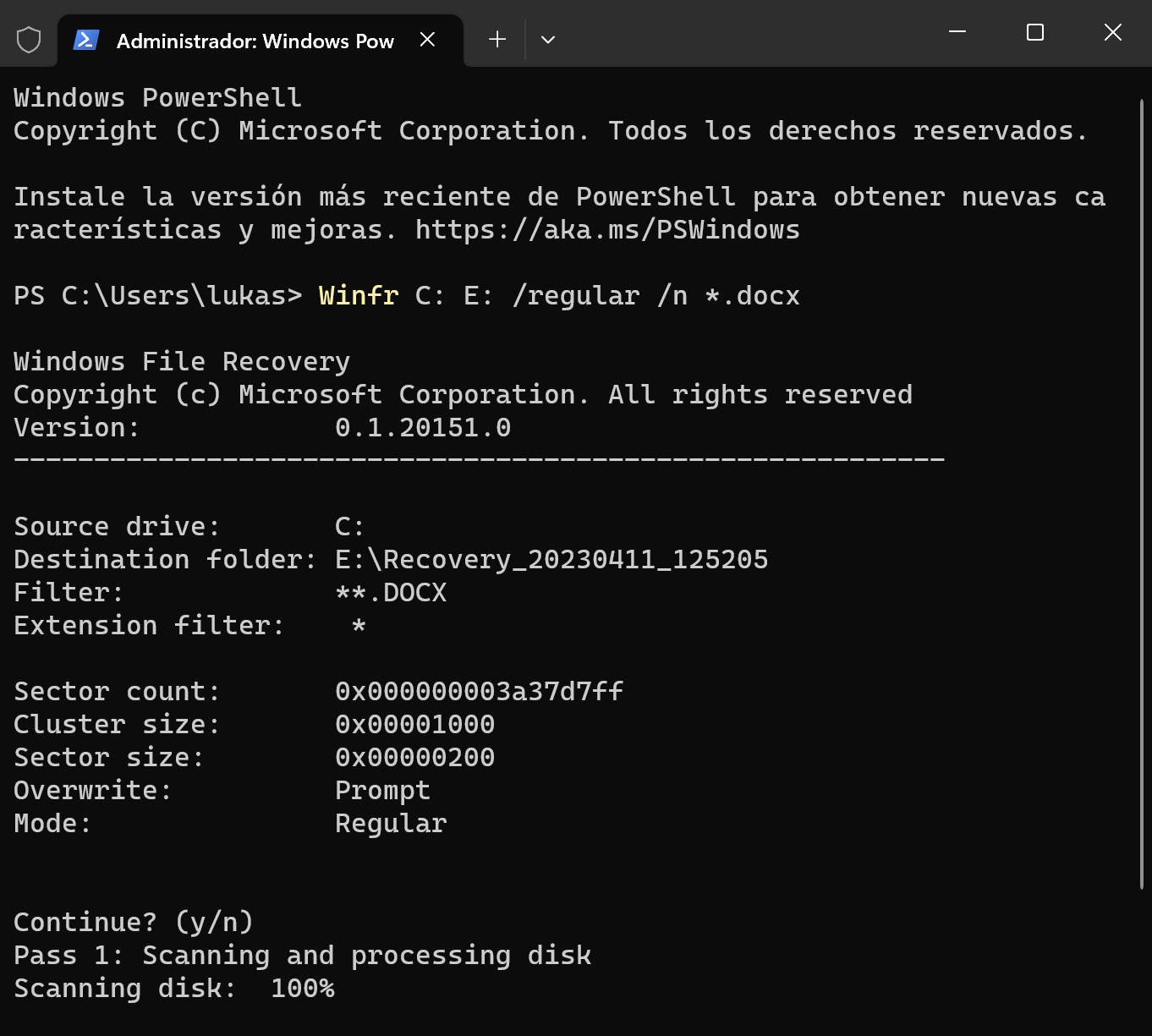This screenshot has height=1036, width=1152.
Task: Click the Mode value 'Regular'
Action: [x=391, y=824]
